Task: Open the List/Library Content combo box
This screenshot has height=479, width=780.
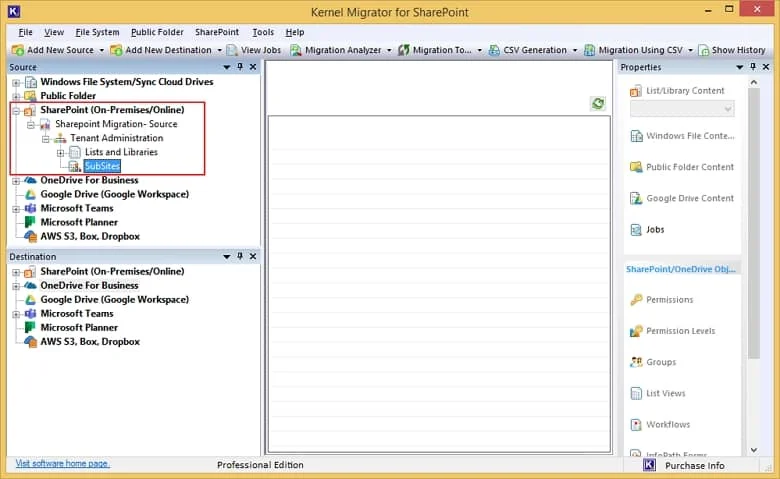Action: pos(682,109)
